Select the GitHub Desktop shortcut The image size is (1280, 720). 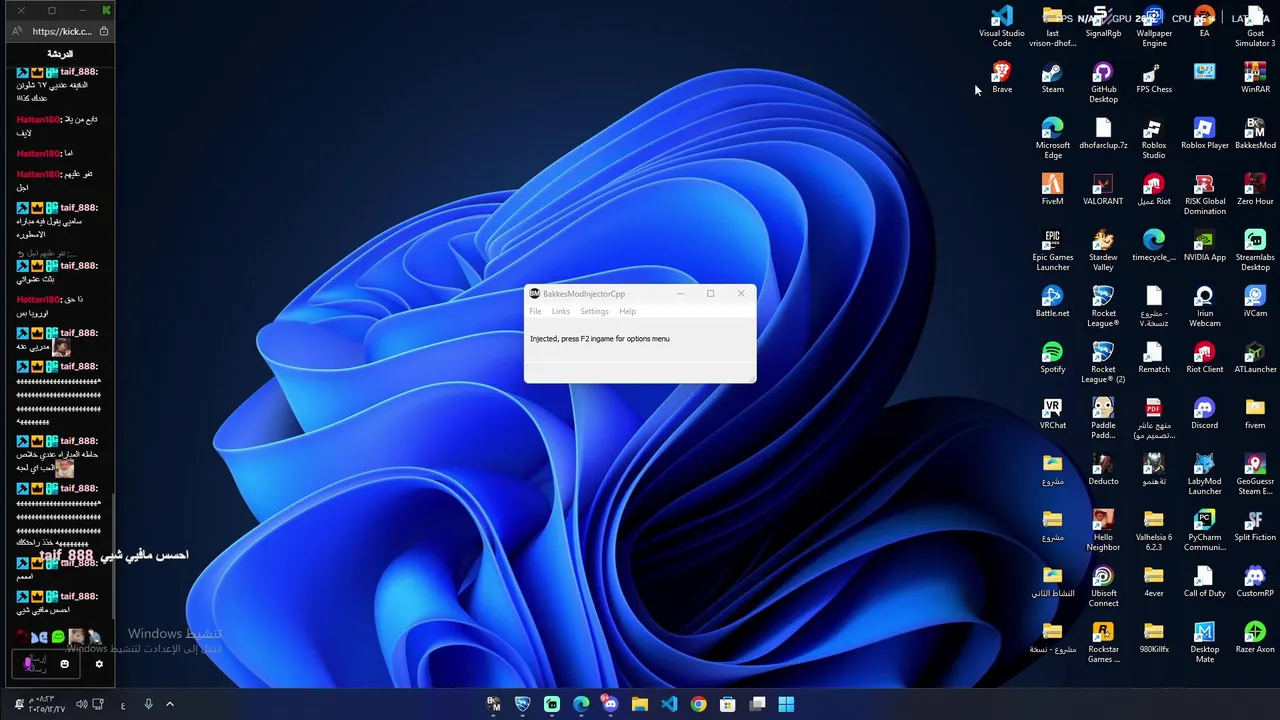coord(1103,82)
